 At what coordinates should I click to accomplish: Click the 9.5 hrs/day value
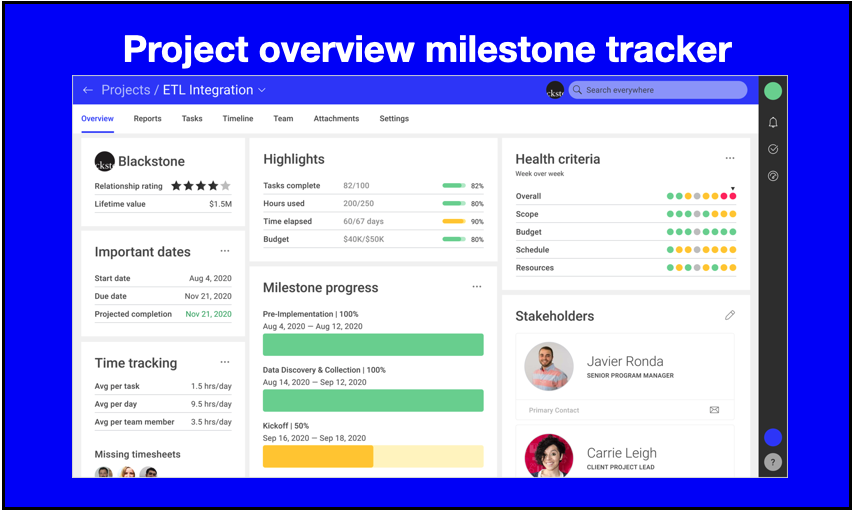(x=211, y=404)
